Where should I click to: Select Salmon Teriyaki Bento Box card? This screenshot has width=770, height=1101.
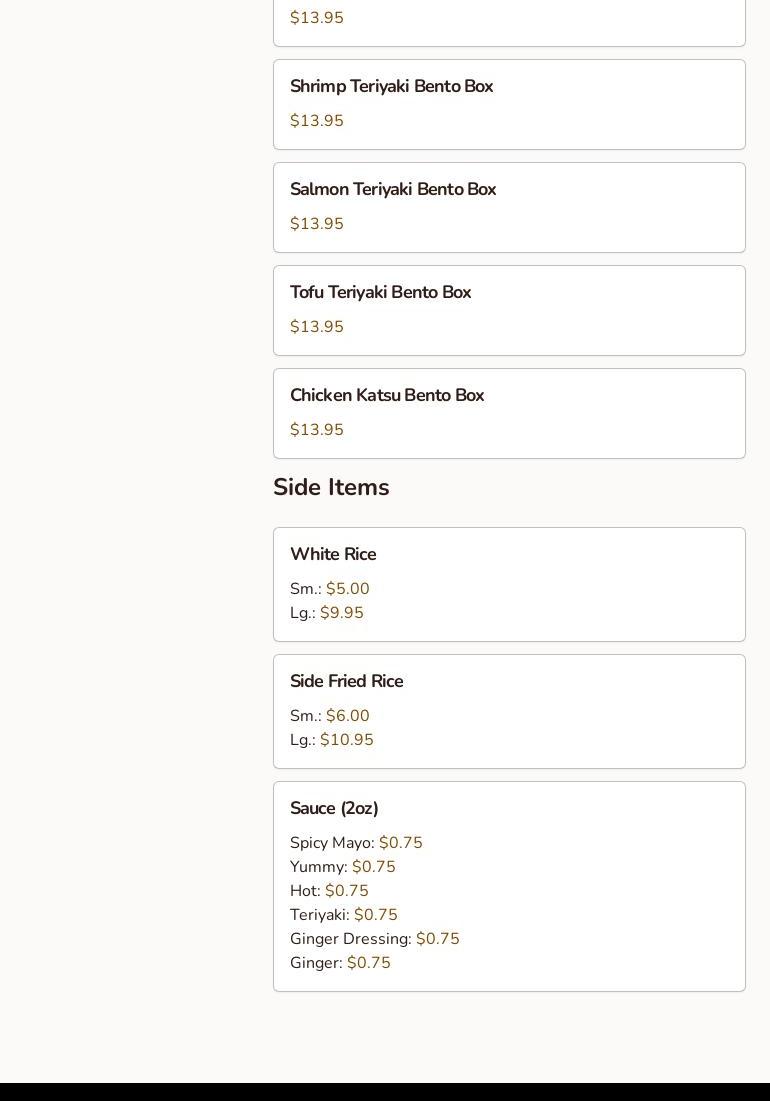pos(509,207)
